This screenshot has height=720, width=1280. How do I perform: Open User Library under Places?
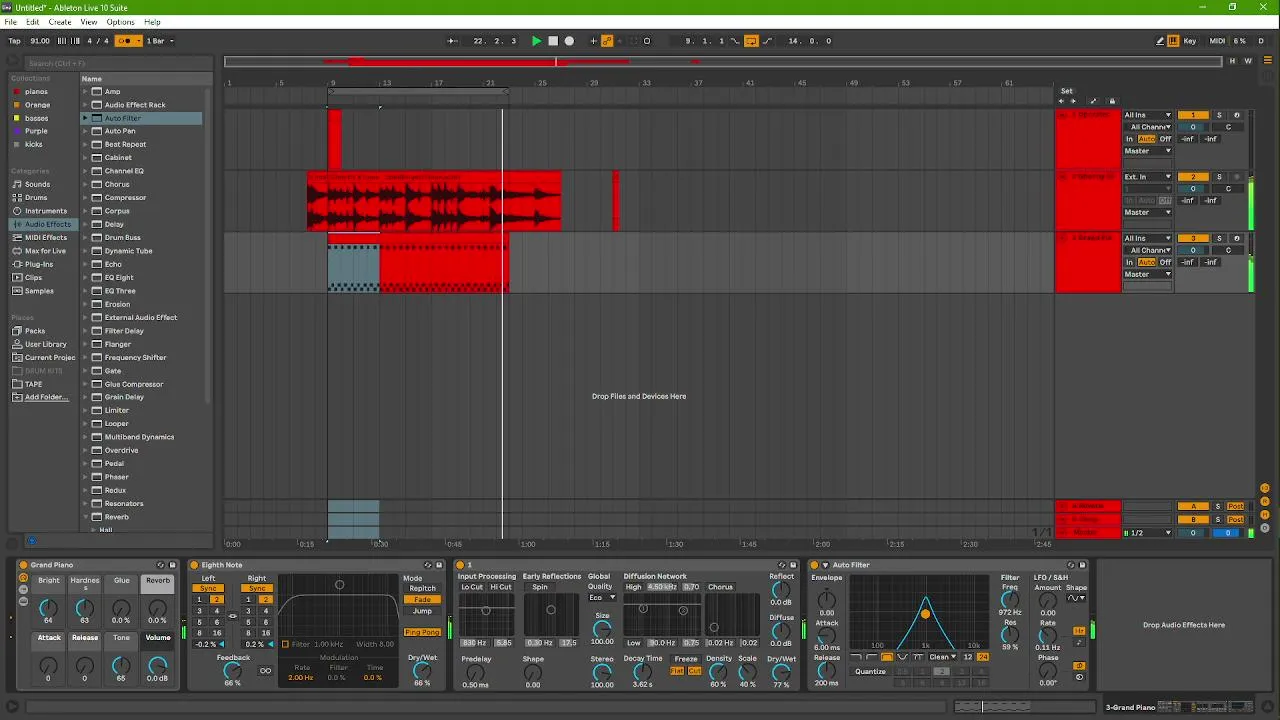tap(46, 344)
